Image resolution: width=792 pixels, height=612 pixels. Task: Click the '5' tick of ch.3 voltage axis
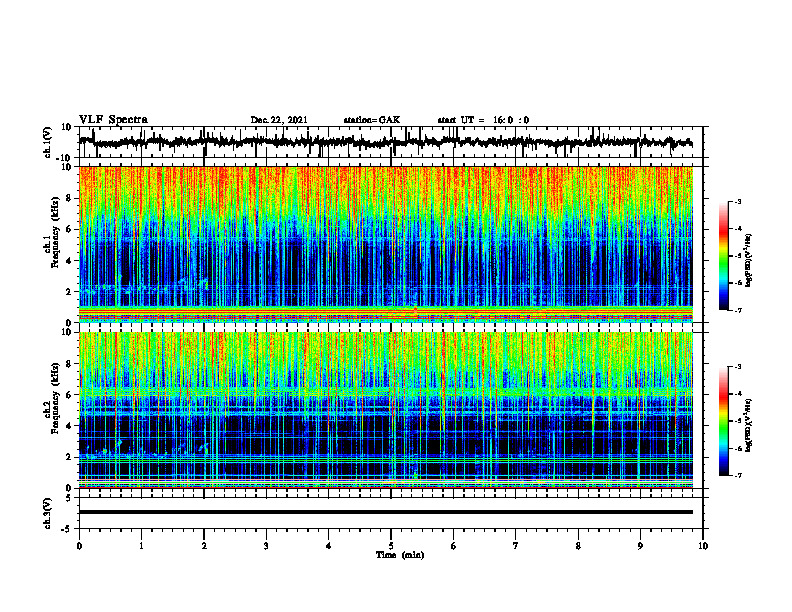click(69, 498)
